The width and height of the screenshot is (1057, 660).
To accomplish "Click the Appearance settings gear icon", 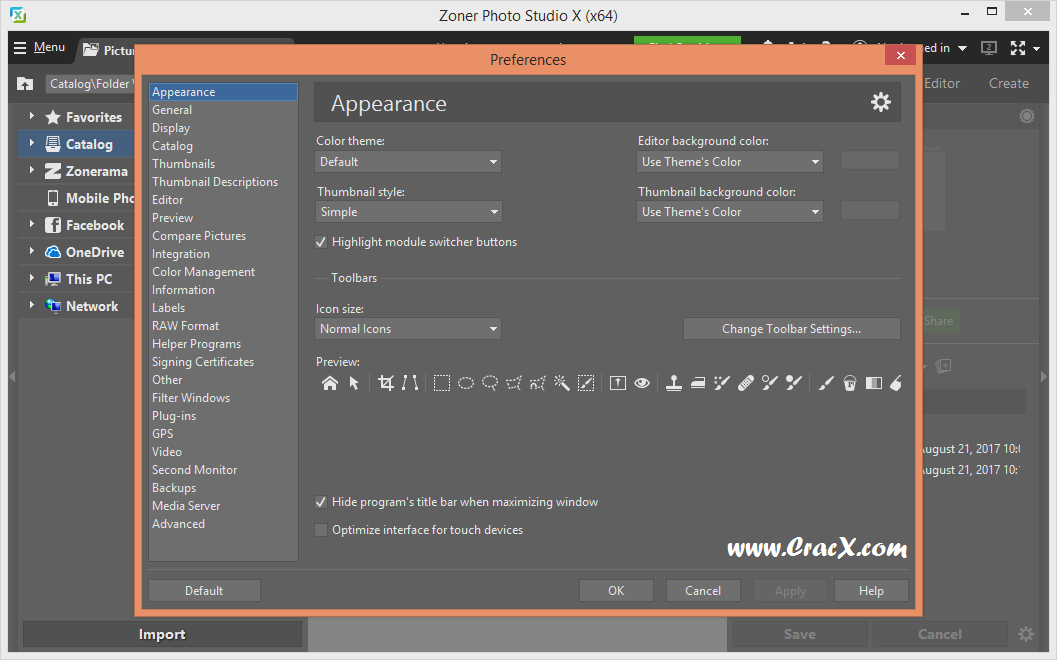I will [x=880, y=102].
